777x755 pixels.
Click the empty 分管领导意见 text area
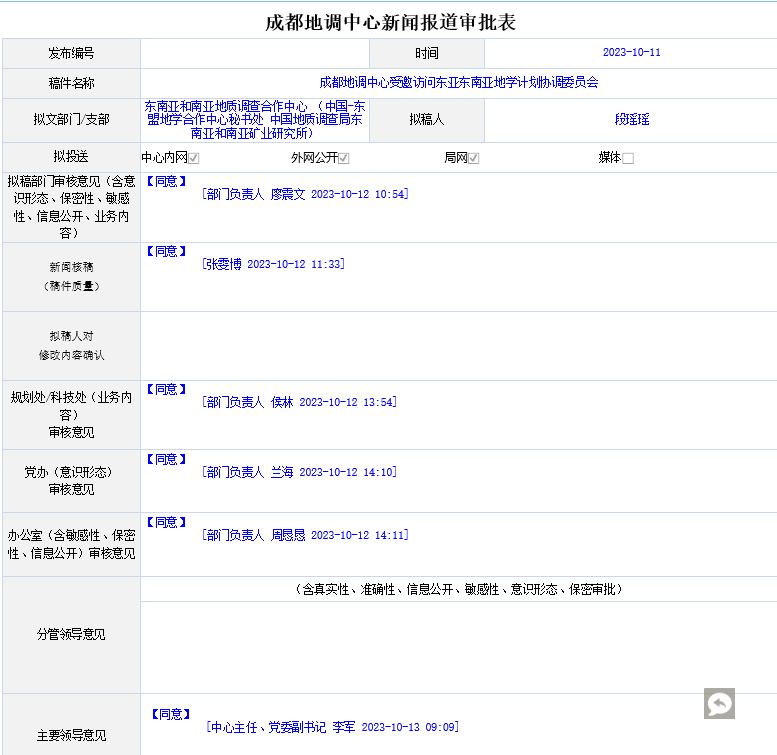point(458,646)
